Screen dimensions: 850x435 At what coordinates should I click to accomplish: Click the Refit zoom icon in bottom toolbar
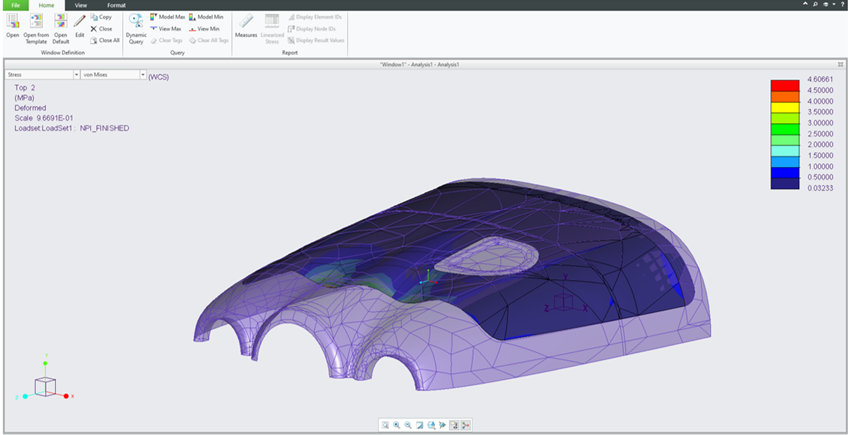[385, 425]
